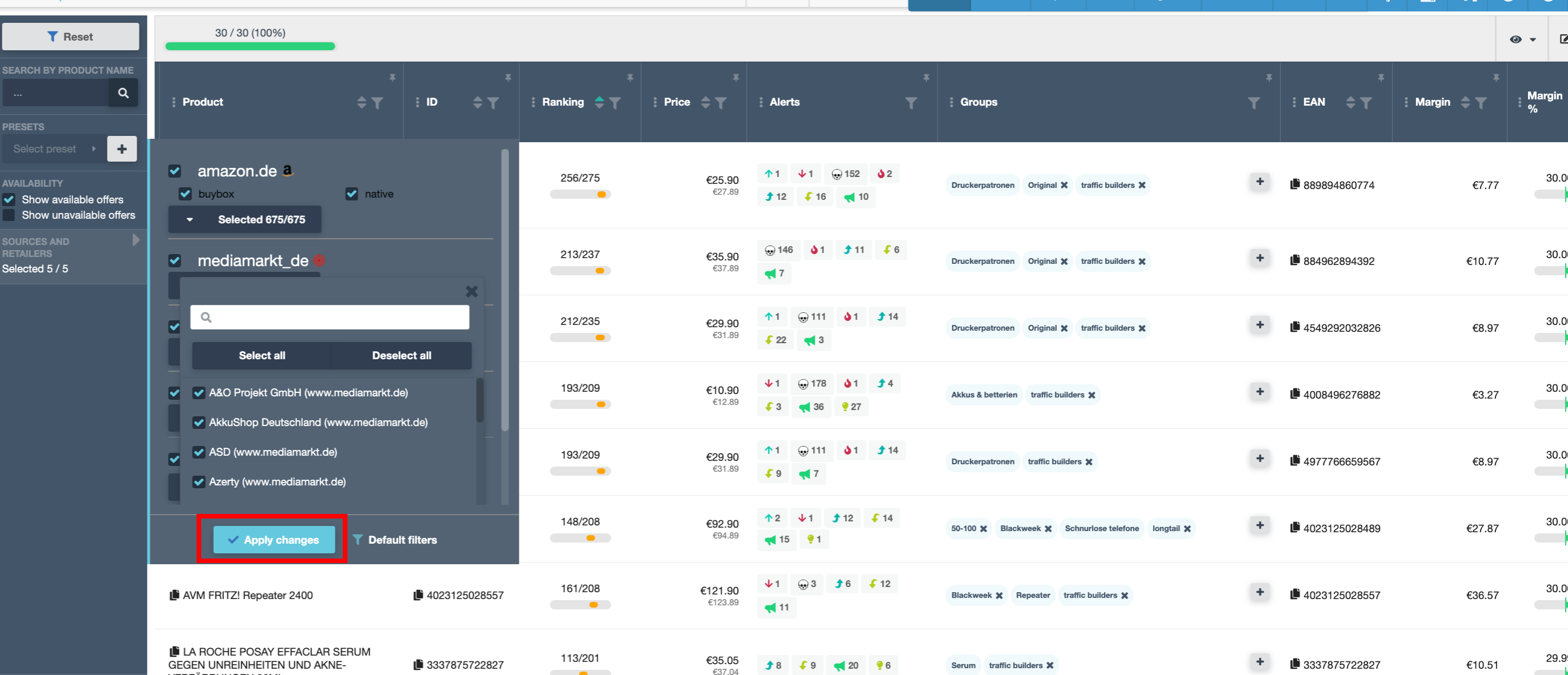The image size is (1568, 675).
Task: Toggle the buybox checkbox
Action: [x=186, y=194]
